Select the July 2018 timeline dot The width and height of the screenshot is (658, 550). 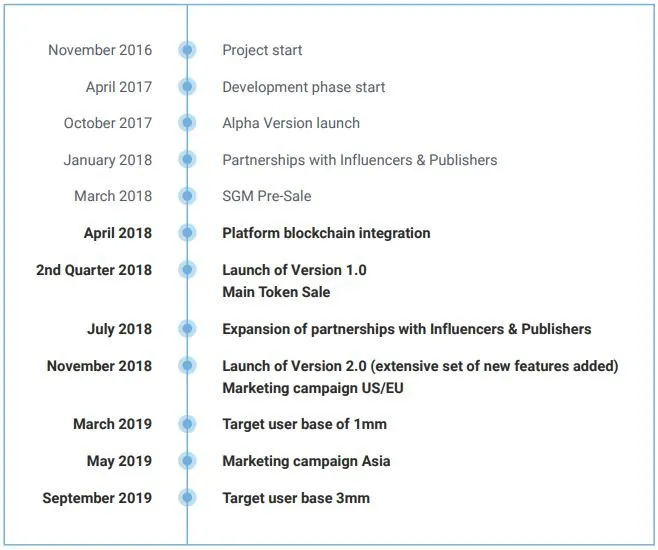[187, 328]
